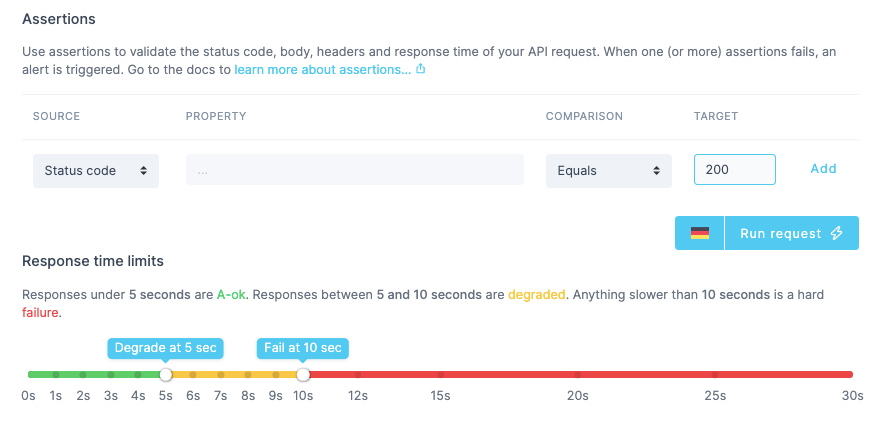Click the Fail at 10 sec tooltip label
Viewport: 882px width, 433px height.
coord(303,348)
